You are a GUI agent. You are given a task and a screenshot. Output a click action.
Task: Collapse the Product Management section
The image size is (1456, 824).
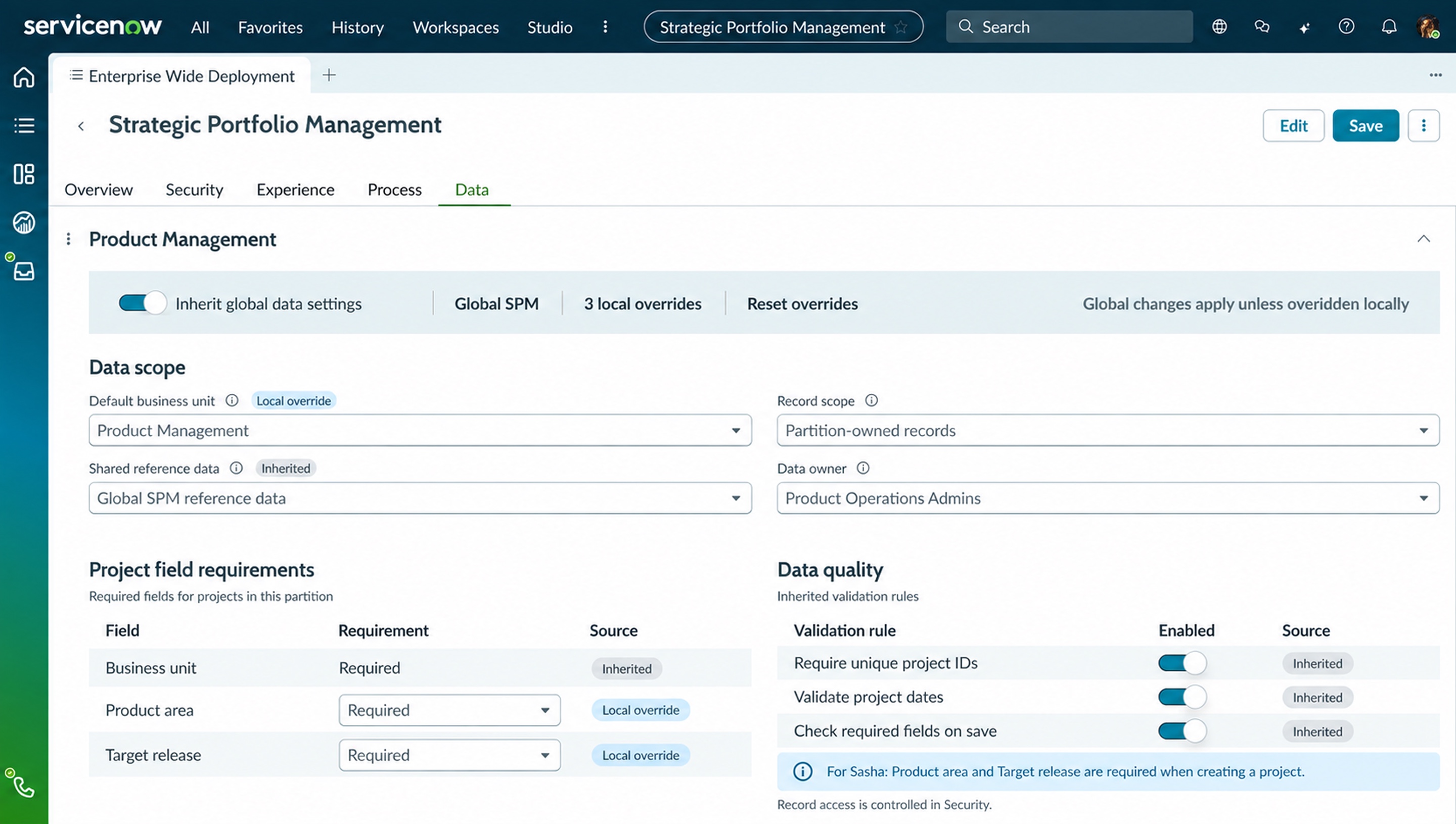1423,239
